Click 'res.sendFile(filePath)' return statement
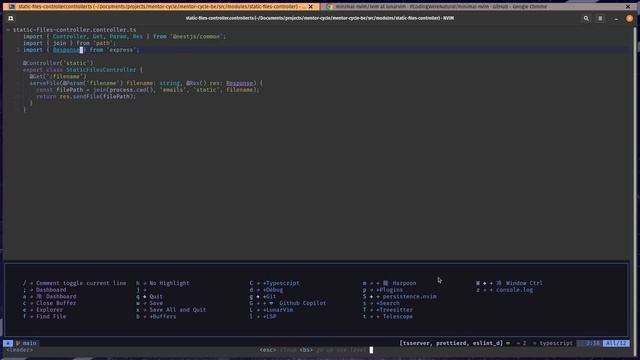 [98, 96]
